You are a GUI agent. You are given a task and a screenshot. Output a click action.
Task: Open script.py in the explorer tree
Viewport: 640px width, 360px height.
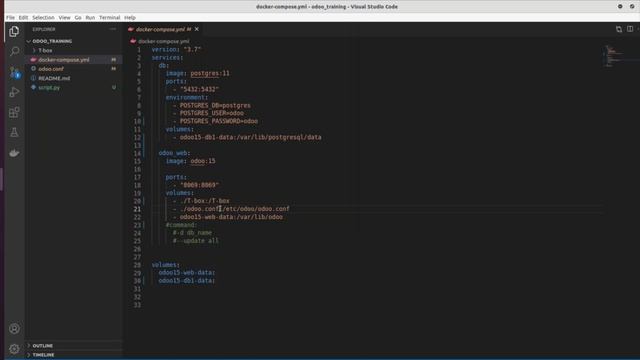(x=49, y=87)
